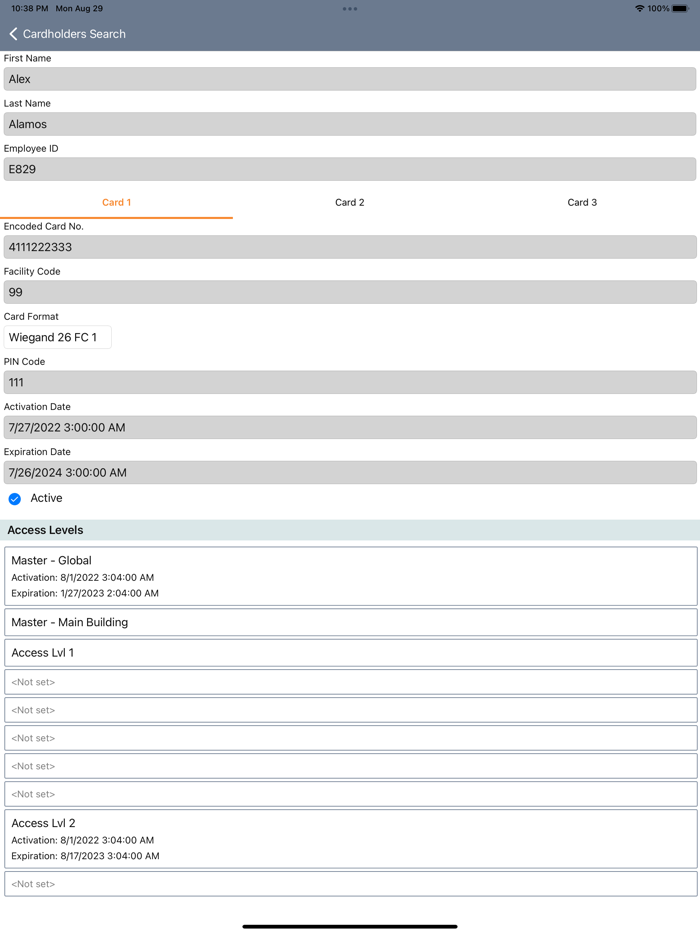The height and width of the screenshot is (934, 700).
Task: Click the first <Not set> access level slot
Action: [350, 681]
